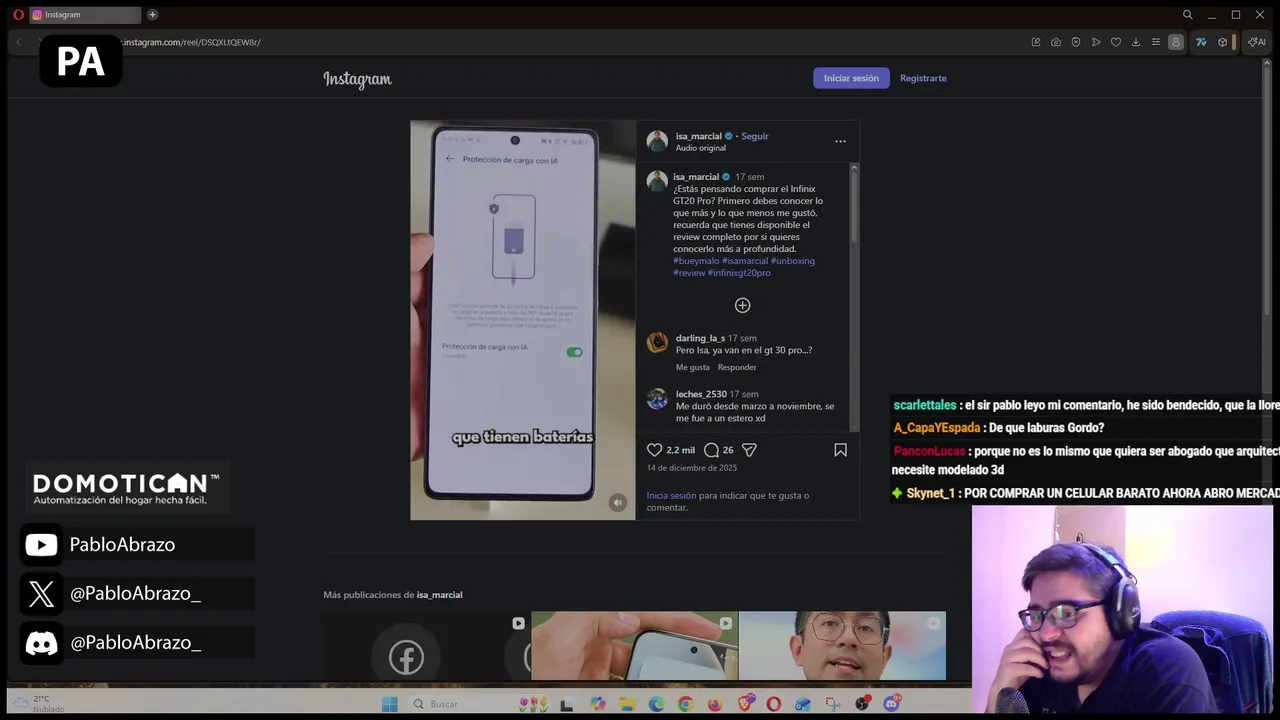This screenshot has height=720, width=1280.
Task: Click Me gusta under darling_la_s comment
Action: click(692, 367)
